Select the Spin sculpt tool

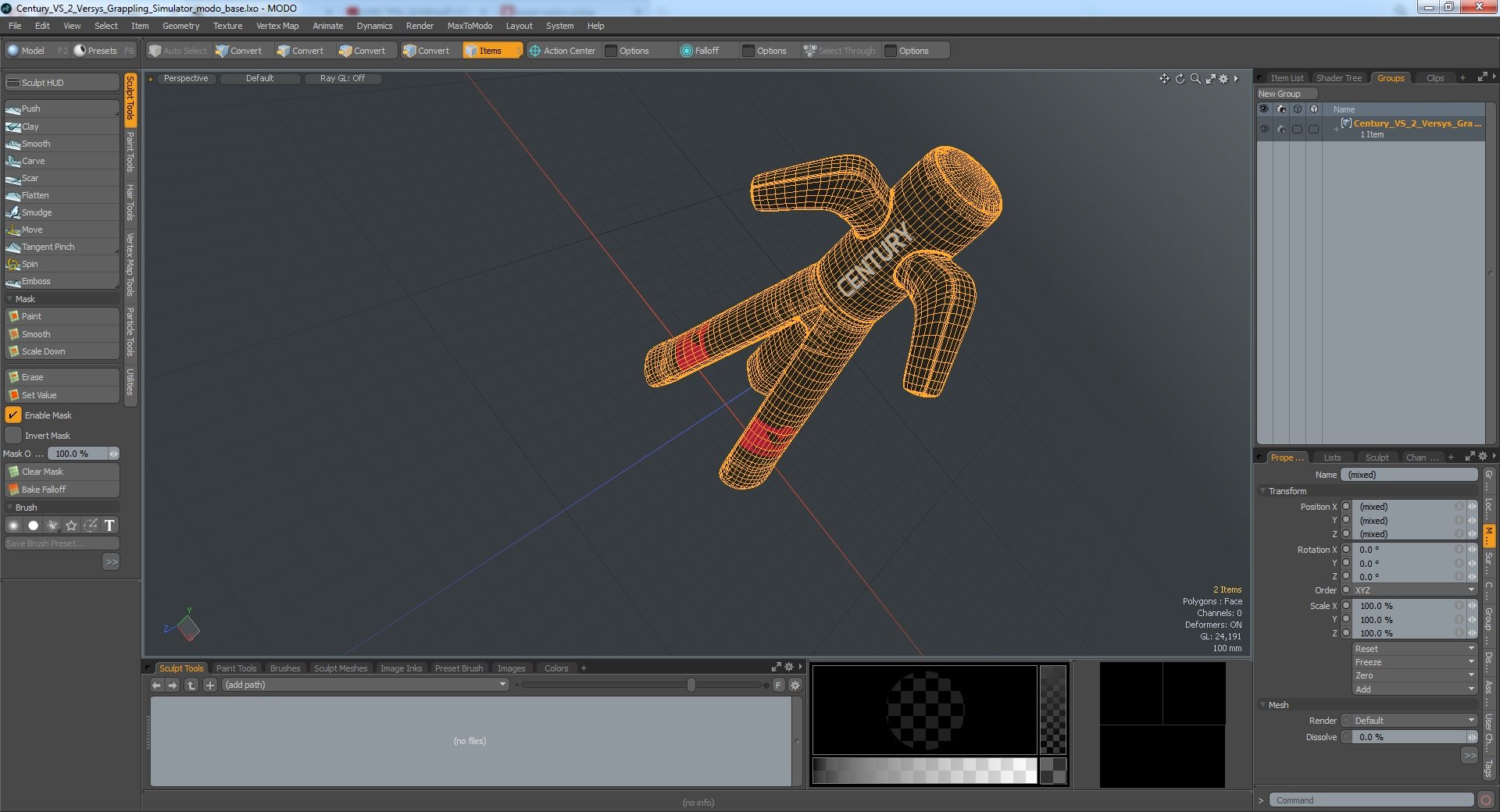pyautogui.click(x=62, y=264)
